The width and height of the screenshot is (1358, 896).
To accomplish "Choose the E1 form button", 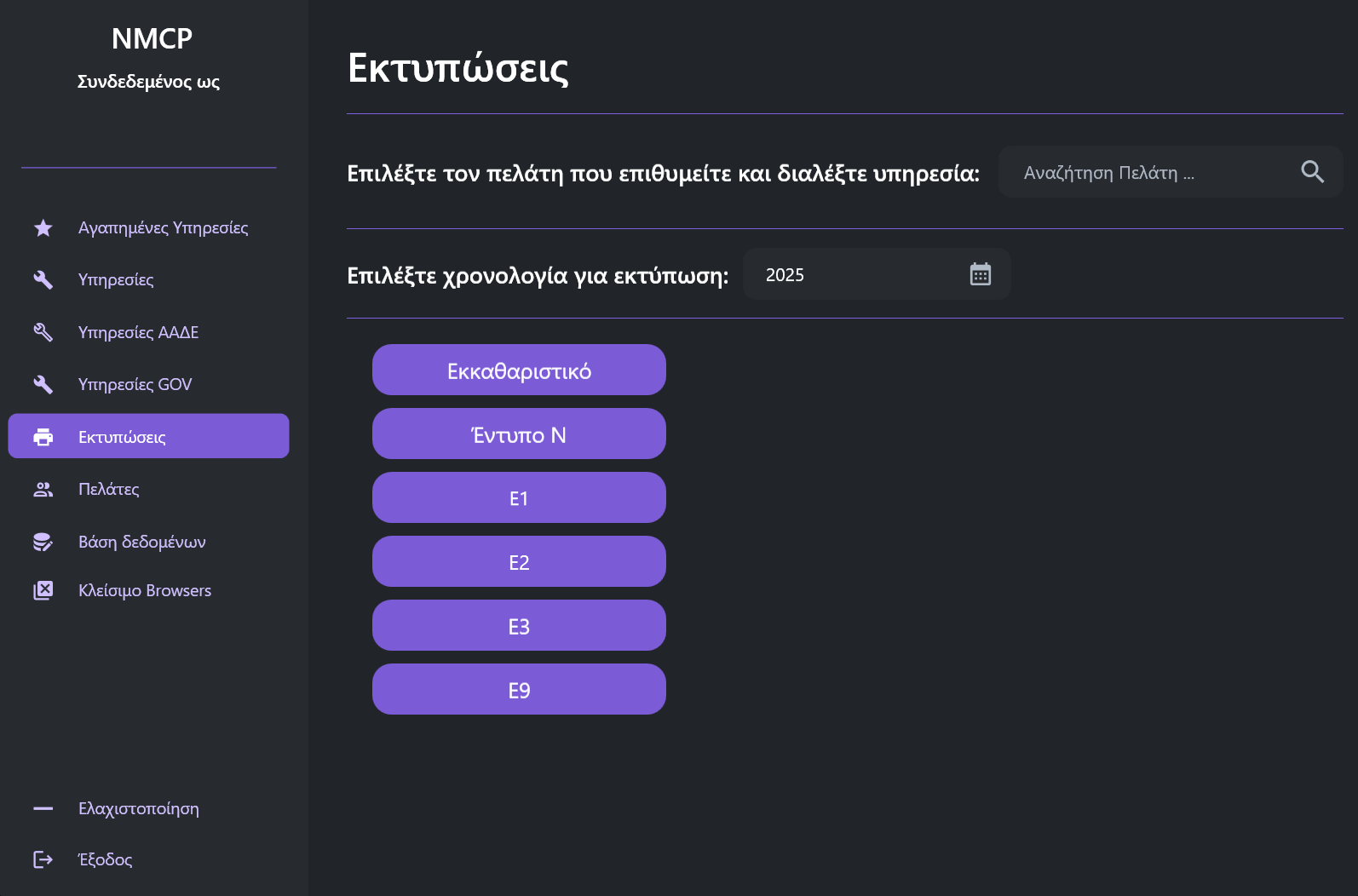I will tap(519, 498).
